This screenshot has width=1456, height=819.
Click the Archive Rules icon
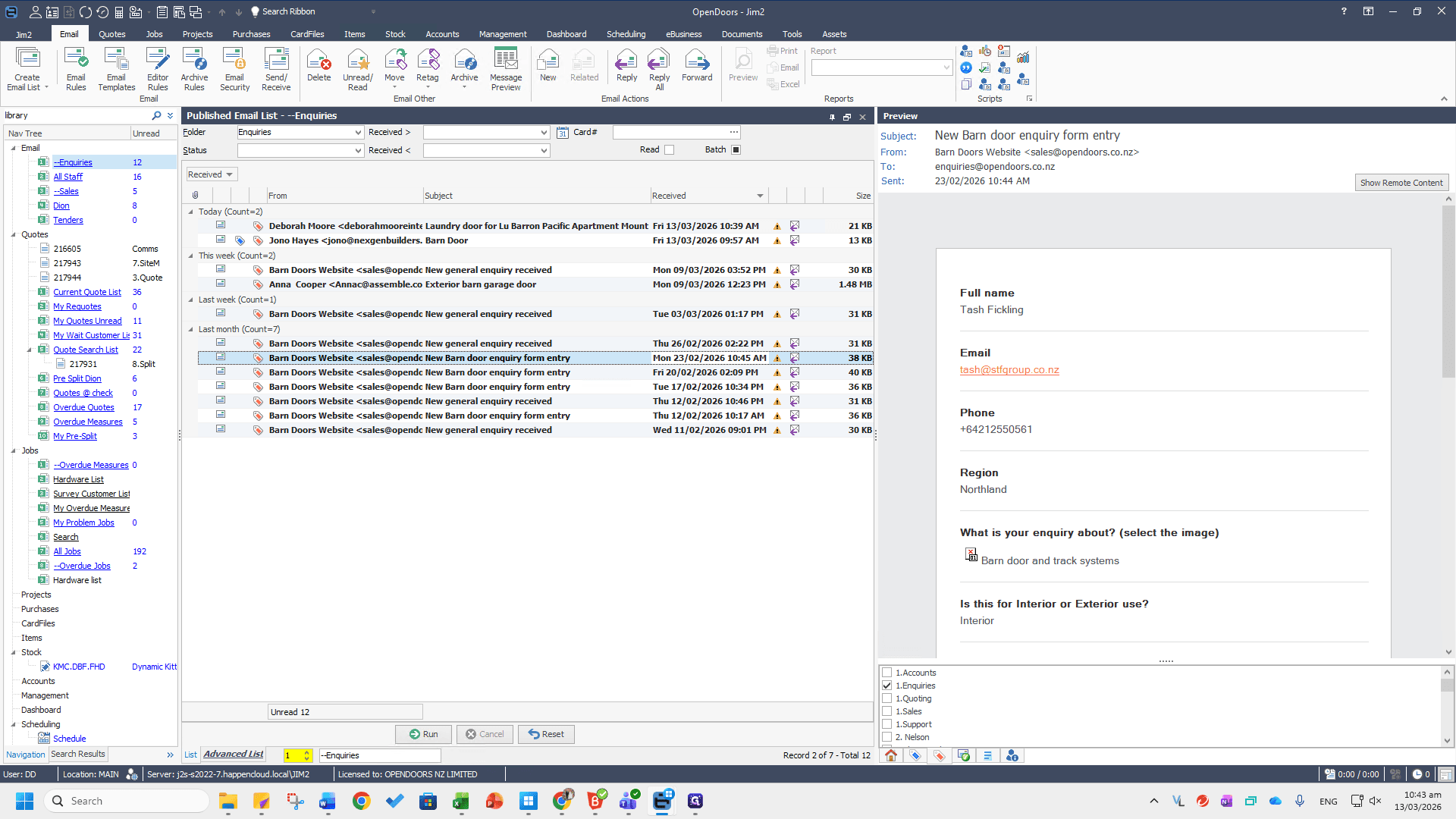click(194, 69)
